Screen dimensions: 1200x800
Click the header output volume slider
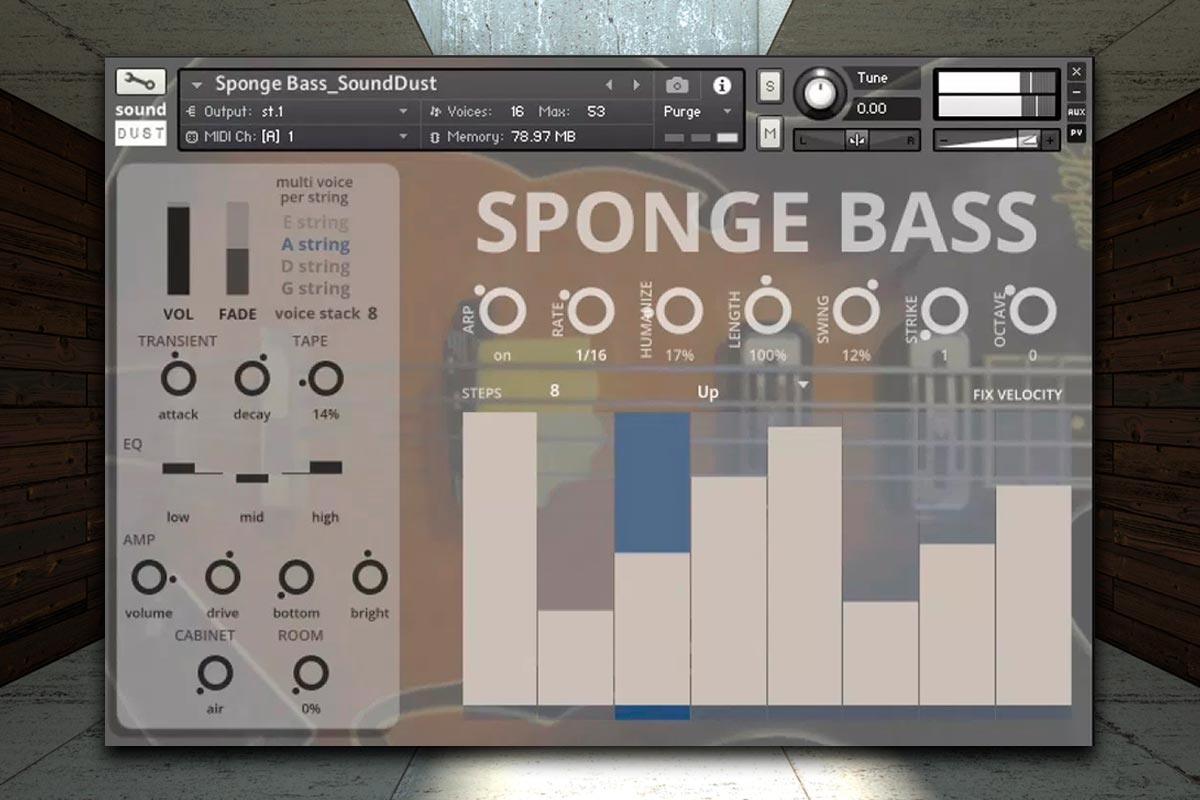[x=996, y=141]
